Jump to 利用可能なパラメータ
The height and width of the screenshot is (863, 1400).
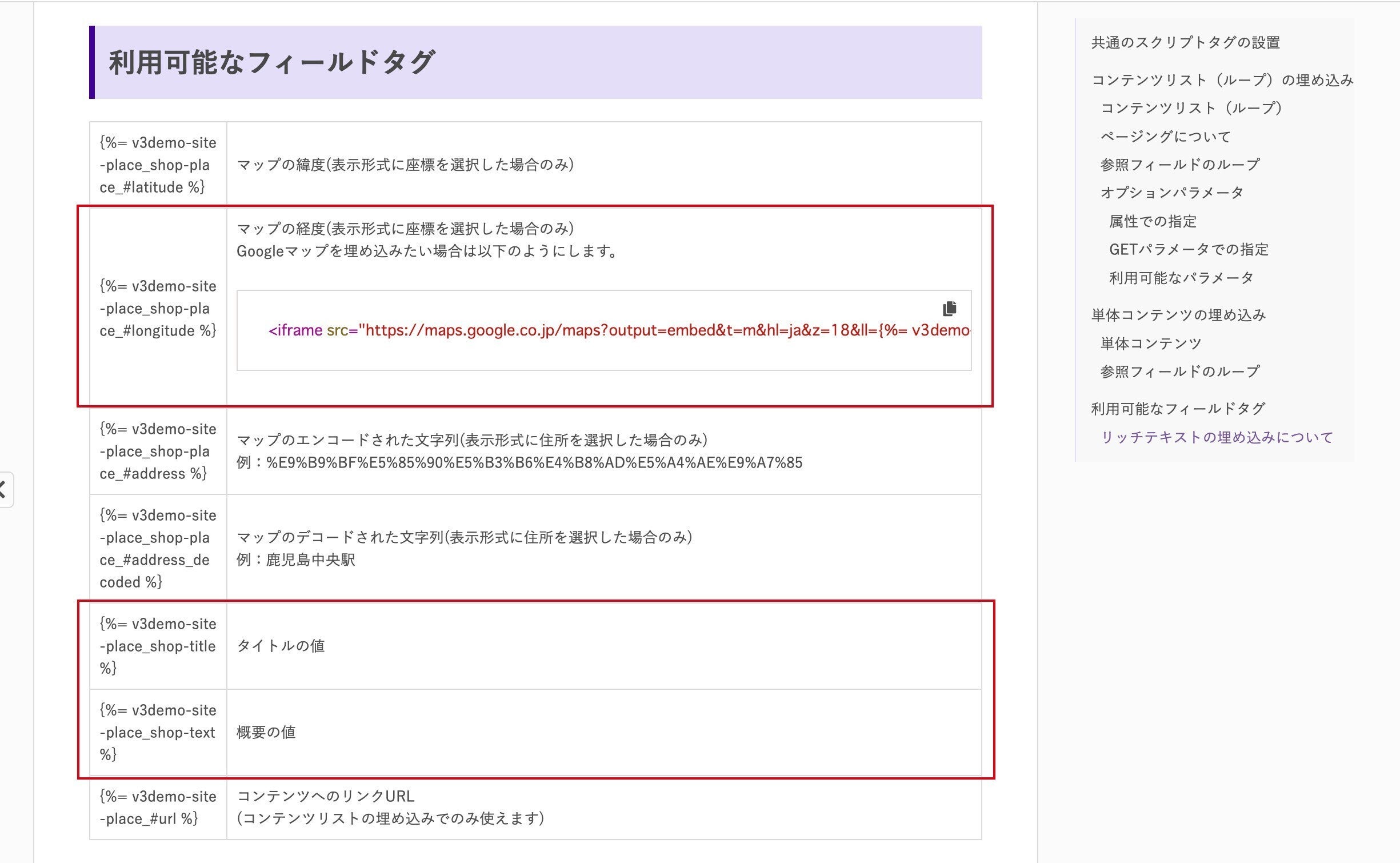(1181, 278)
